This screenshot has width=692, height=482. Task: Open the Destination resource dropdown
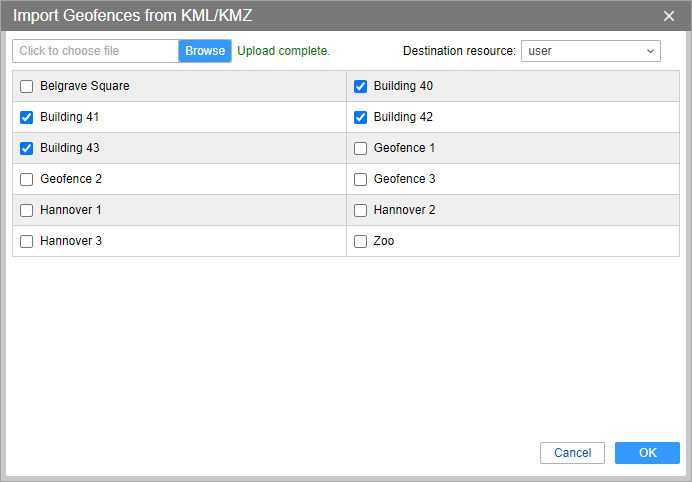(x=590, y=51)
